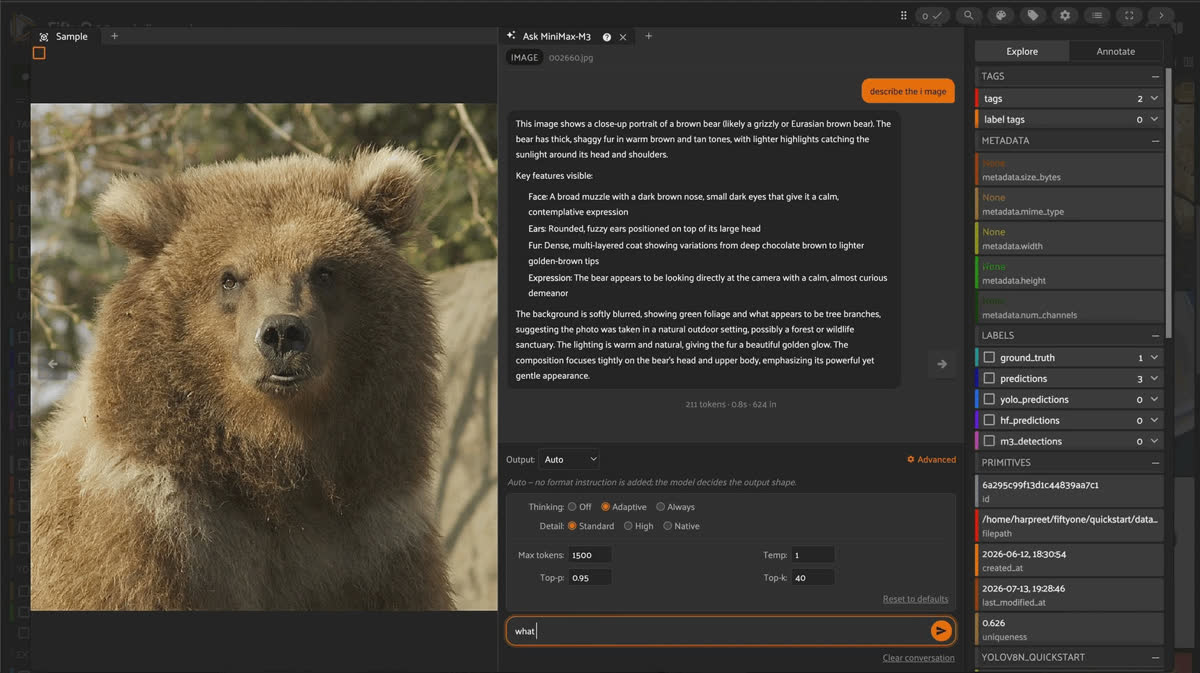Expand the m3_detections row chevron

[x=1154, y=441]
